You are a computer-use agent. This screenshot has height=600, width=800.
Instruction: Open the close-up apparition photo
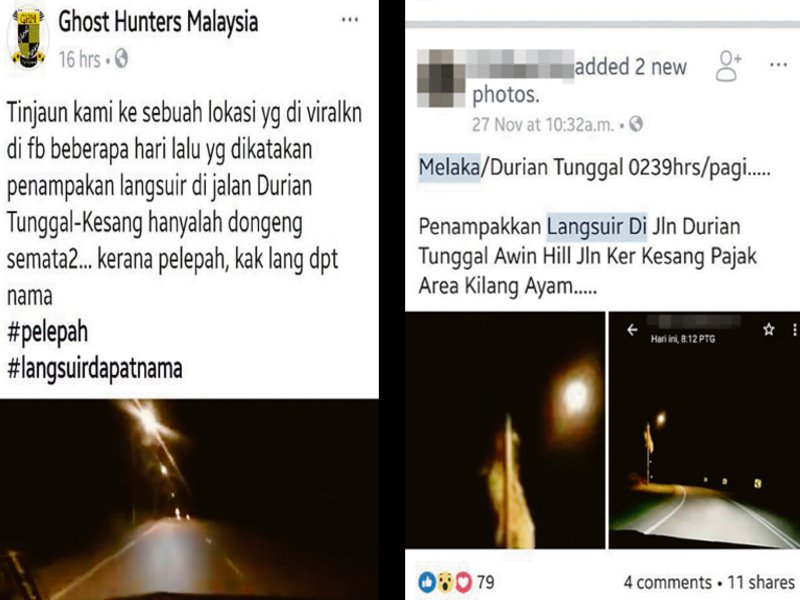pyautogui.click(x=505, y=430)
